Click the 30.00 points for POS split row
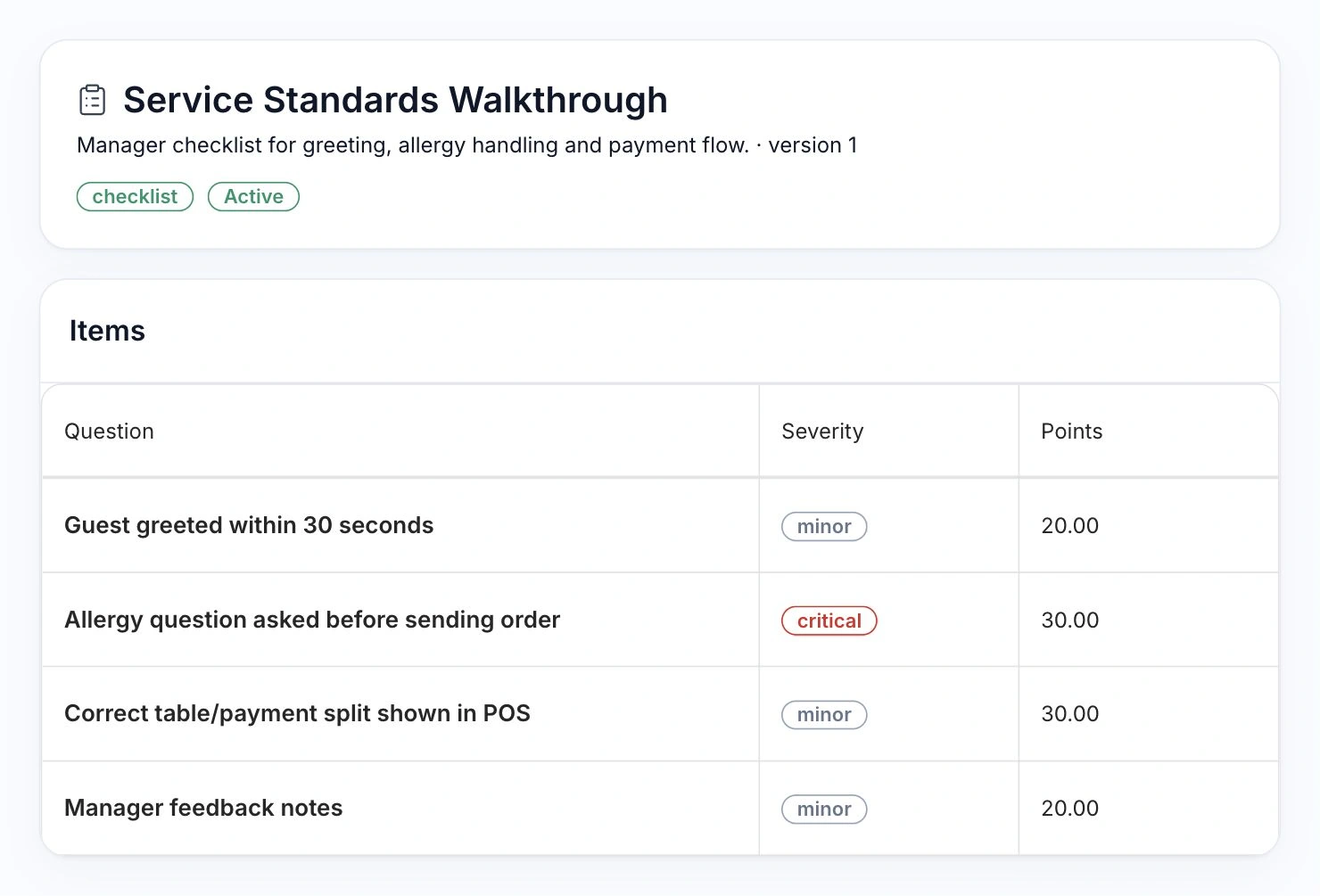The image size is (1320, 896). tap(1069, 714)
